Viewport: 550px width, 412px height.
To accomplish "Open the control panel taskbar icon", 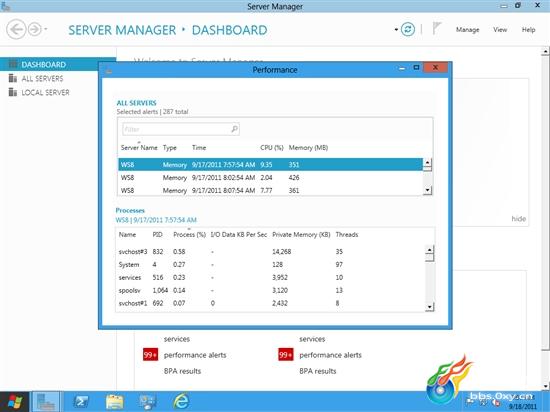I will 148,402.
